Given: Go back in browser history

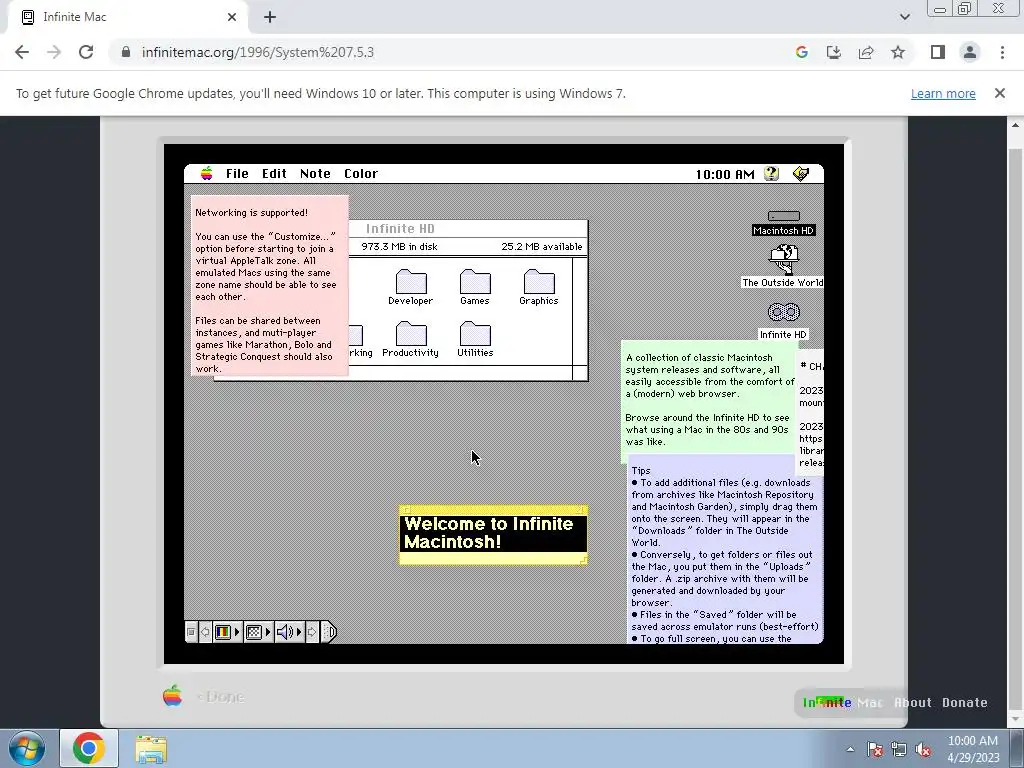Looking at the screenshot, I should [22, 52].
